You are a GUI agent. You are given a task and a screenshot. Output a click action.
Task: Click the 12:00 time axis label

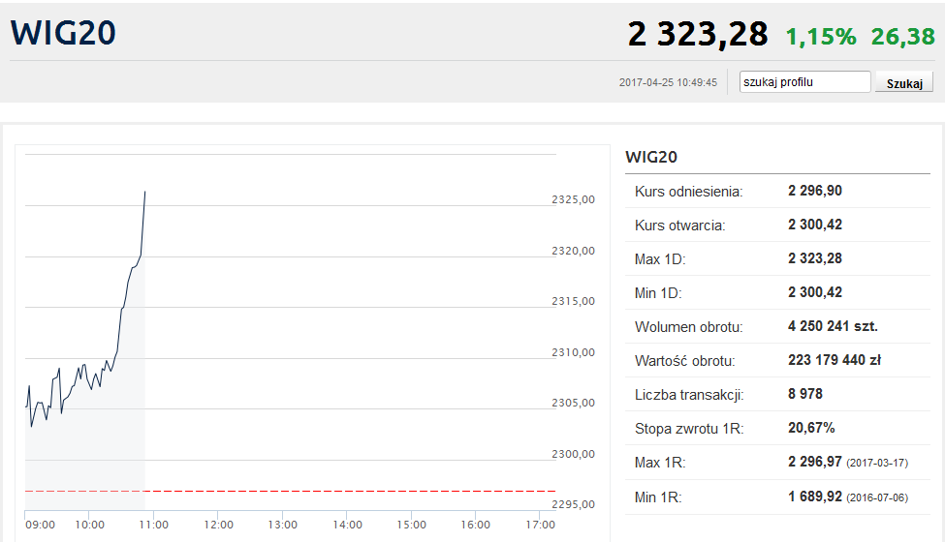click(x=218, y=525)
